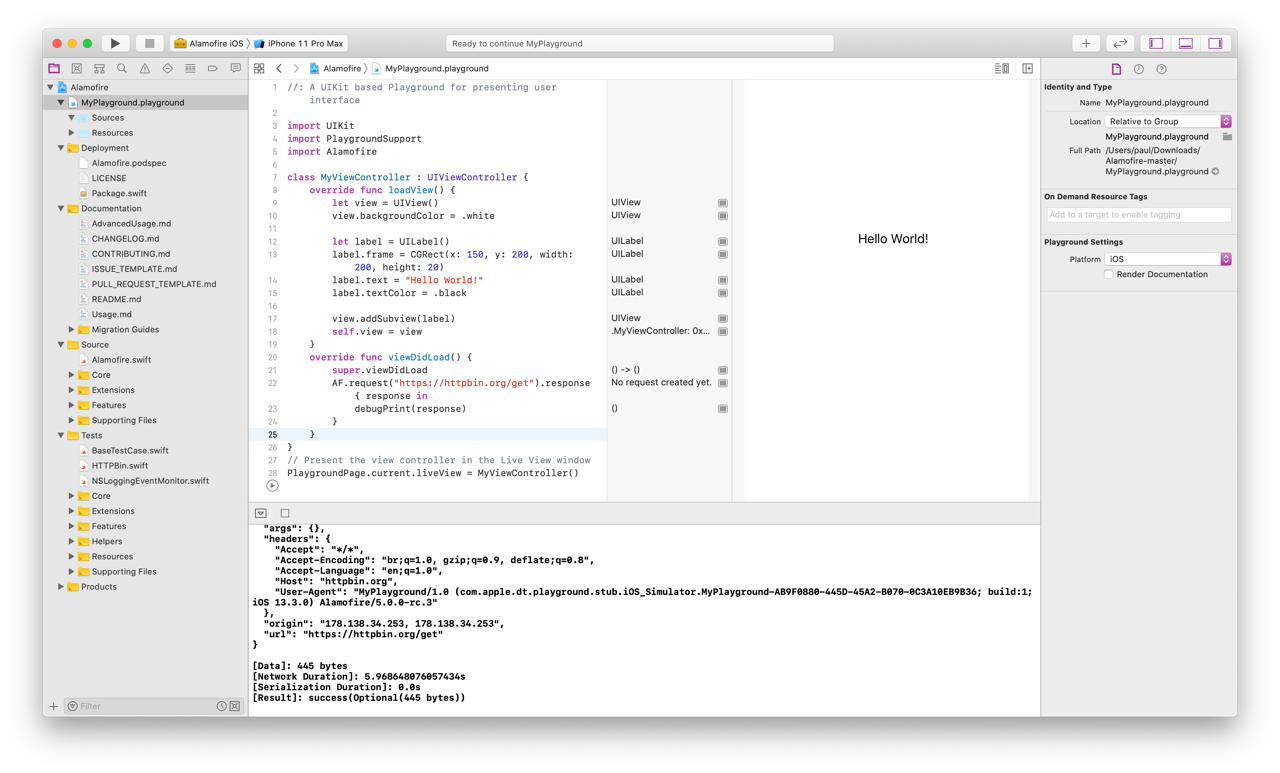Open the README.md file
The image size is (1280, 773).
(x=116, y=299)
